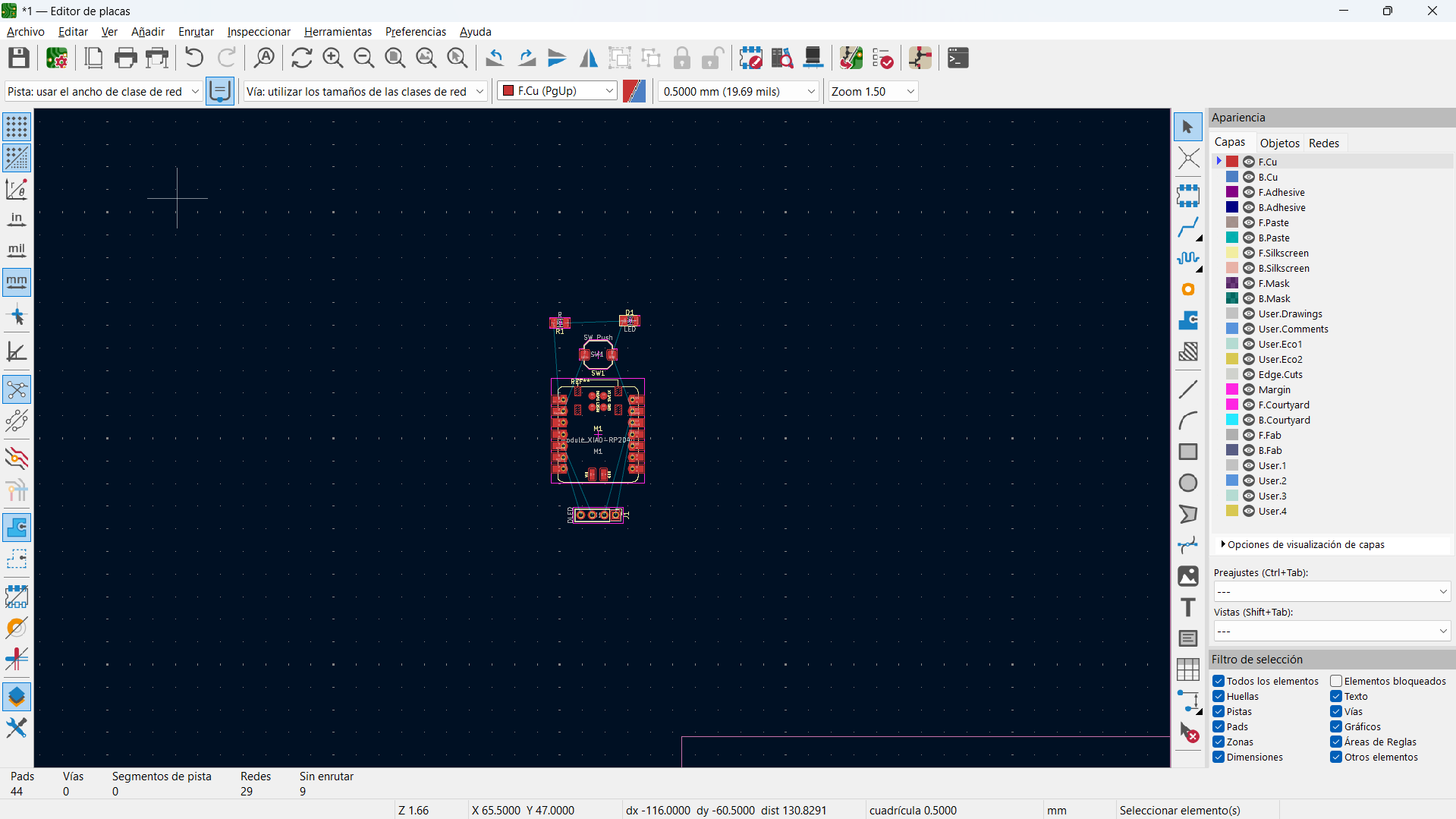The height and width of the screenshot is (819, 1456).
Task: Click the F.Cu red color swatch
Action: click(x=1233, y=162)
